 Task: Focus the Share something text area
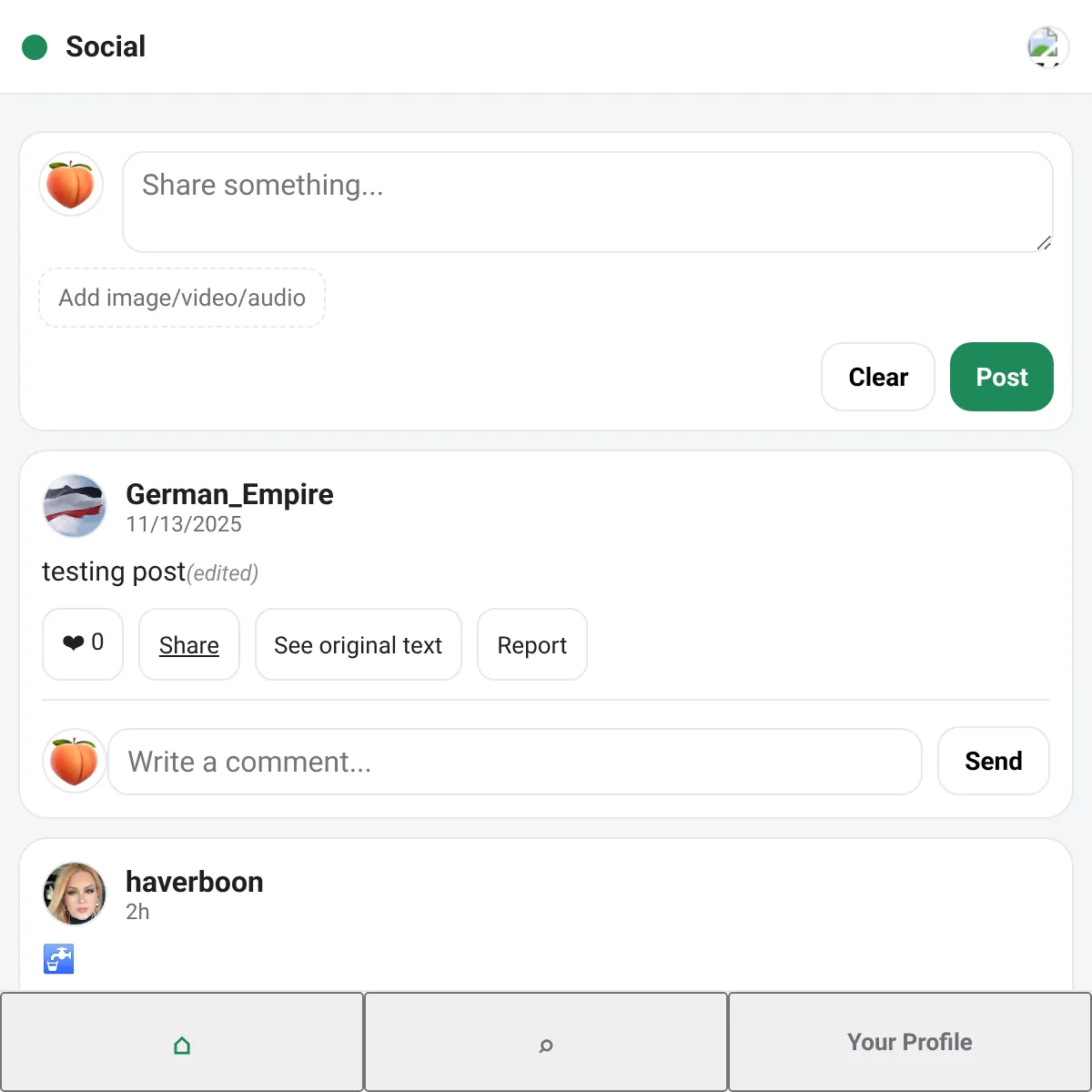pos(587,202)
